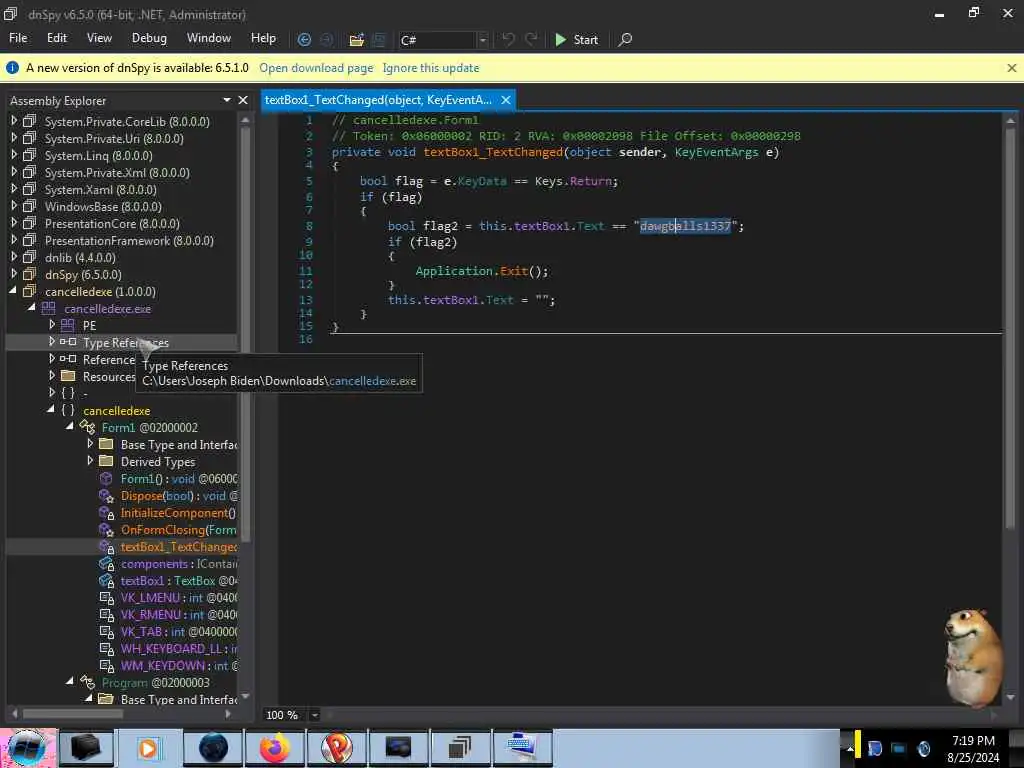Image resolution: width=1024 pixels, height=768 pixels.
Task: Select PresentationCore assembly icon
Action: [x=29, y=223]
